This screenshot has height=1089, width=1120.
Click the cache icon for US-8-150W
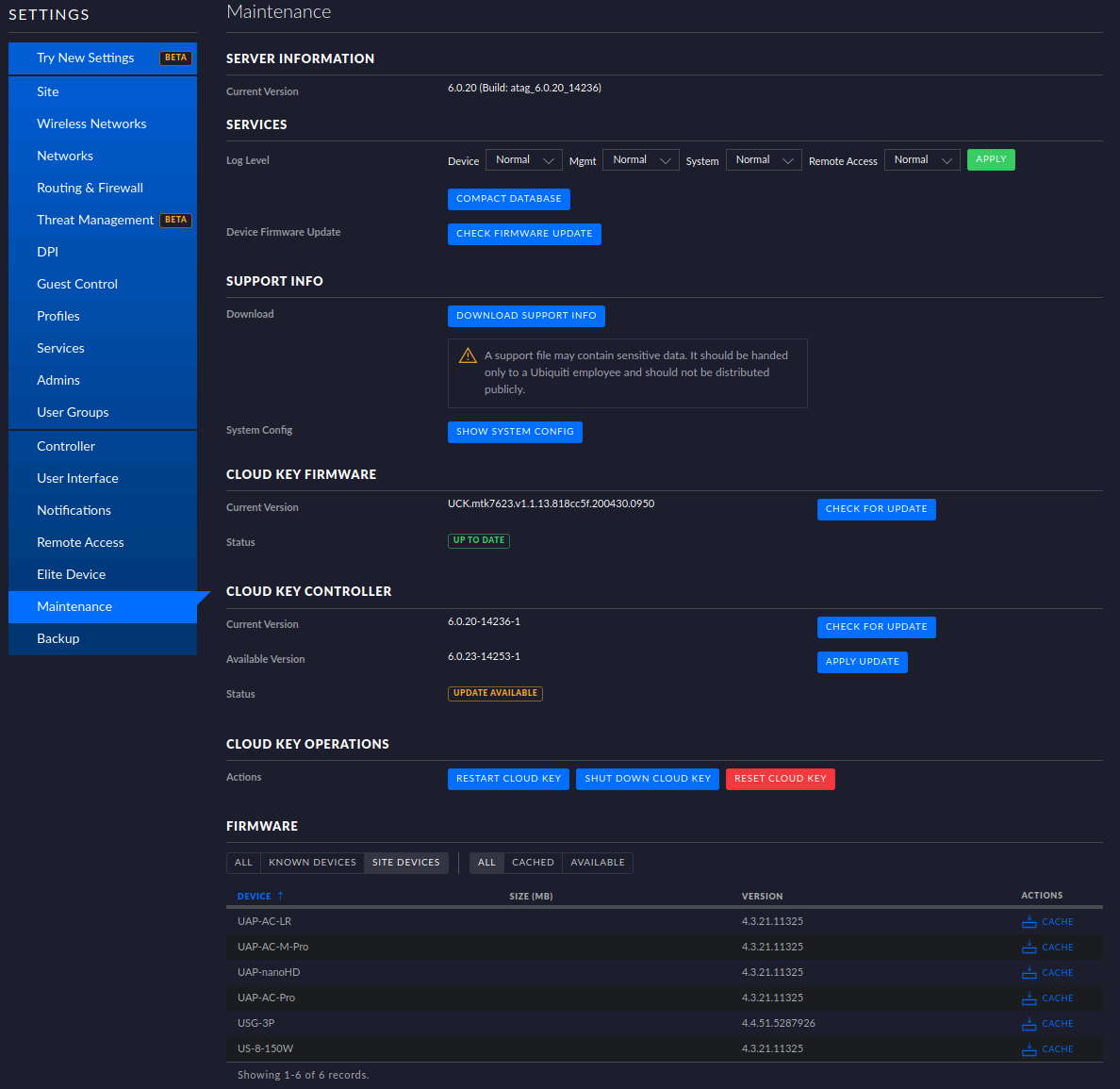pos(1029,1049)
